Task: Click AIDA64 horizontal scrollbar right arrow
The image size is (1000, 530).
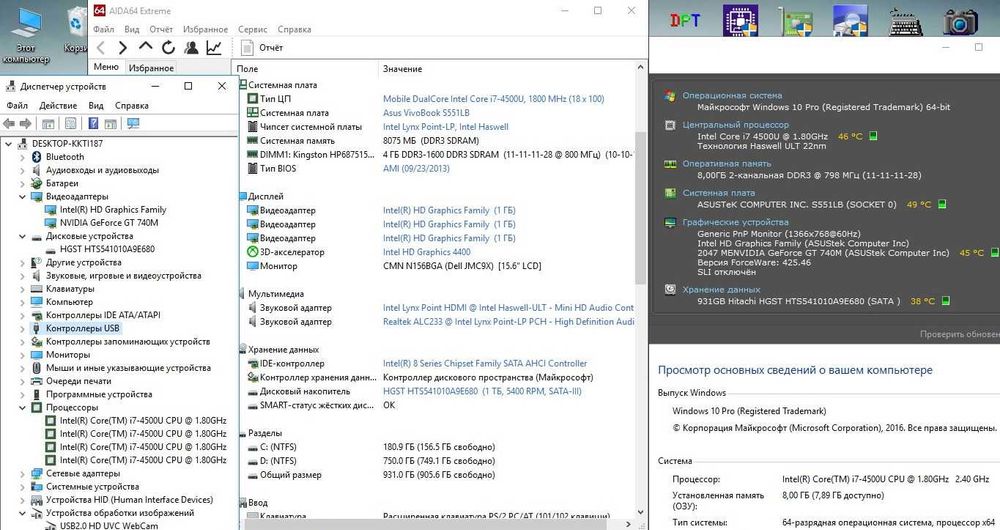Action: (628, 524)
